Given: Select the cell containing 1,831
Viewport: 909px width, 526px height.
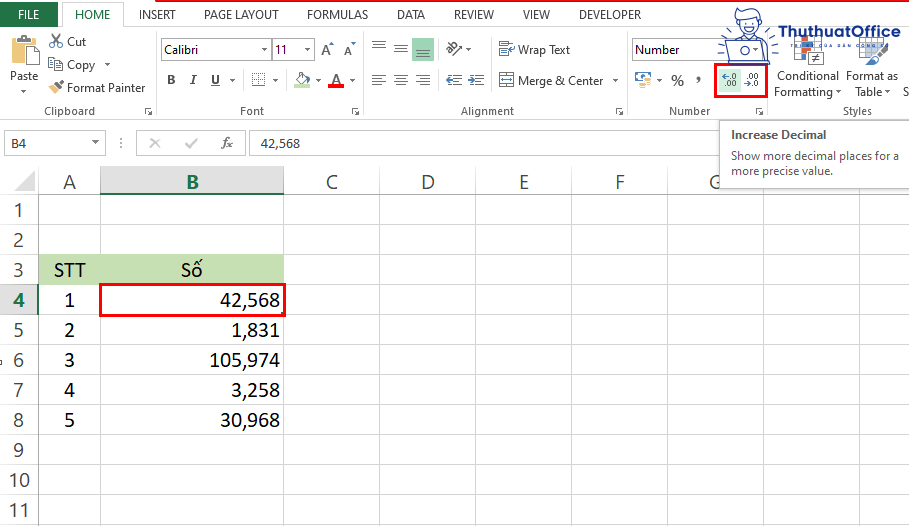Looking at the screenshot, I should coord(192,330).
